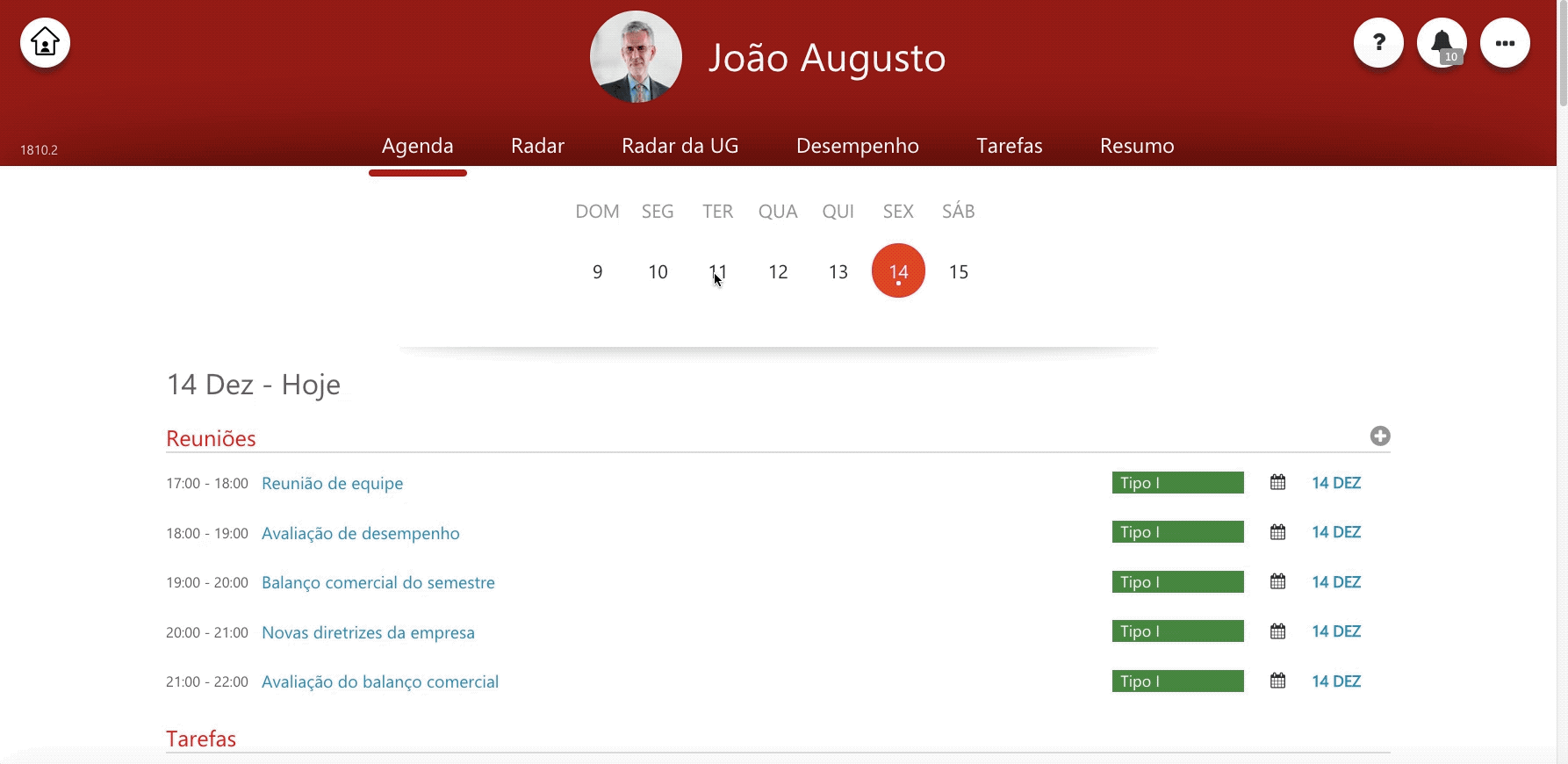The width and height of the screenshot is (1568, 764).
Task: Click the Tipo I tag for Balanço comercial do semestre
Action: point(1178,581)
